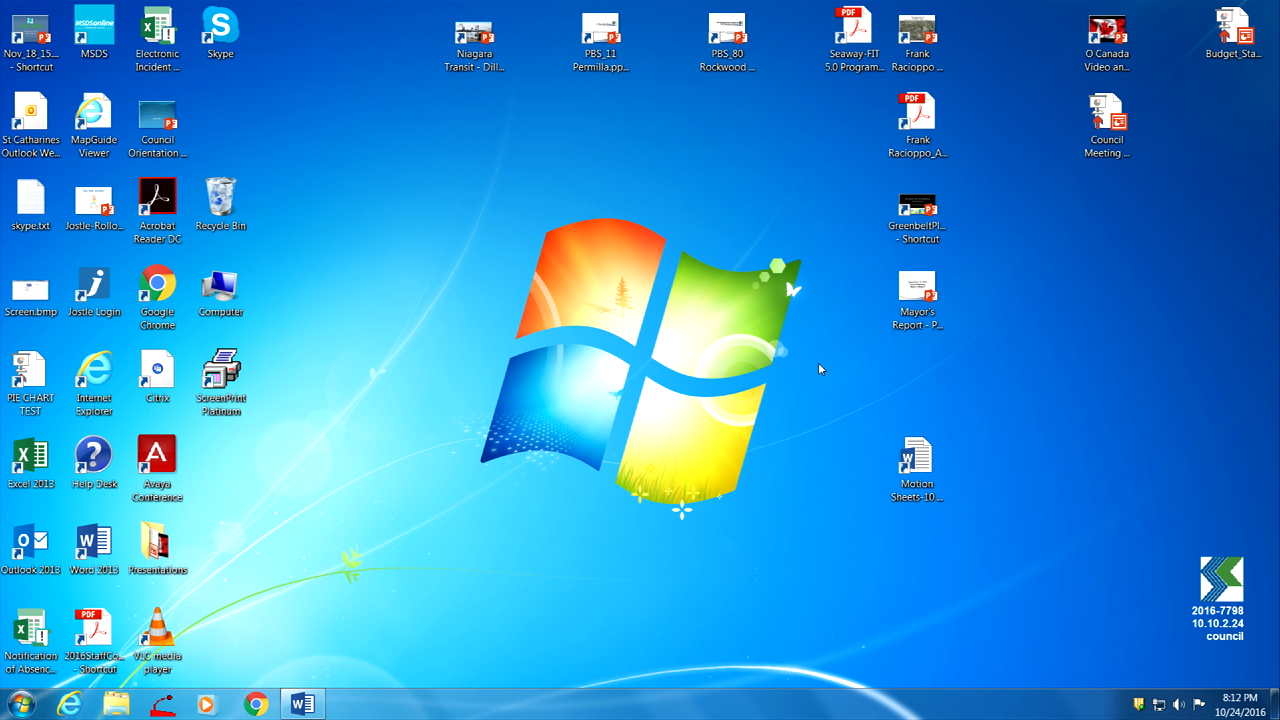Open Chrome from the taskbar

256,704
